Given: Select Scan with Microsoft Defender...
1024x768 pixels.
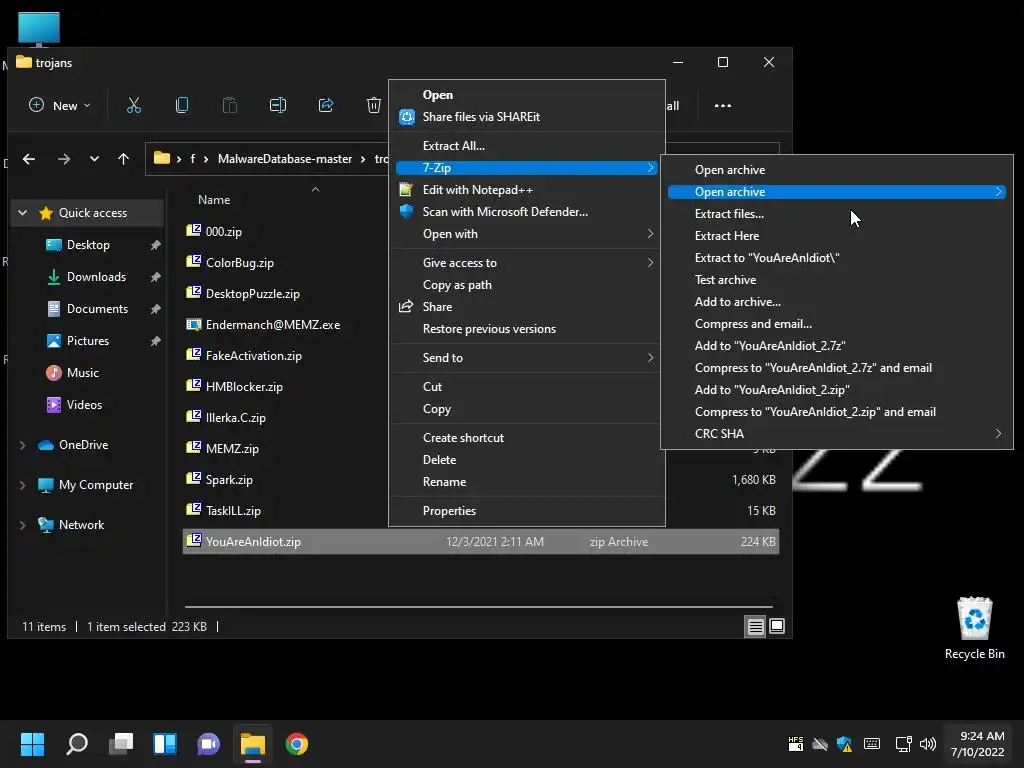Looking at the screenshot, I should [527, 212].
